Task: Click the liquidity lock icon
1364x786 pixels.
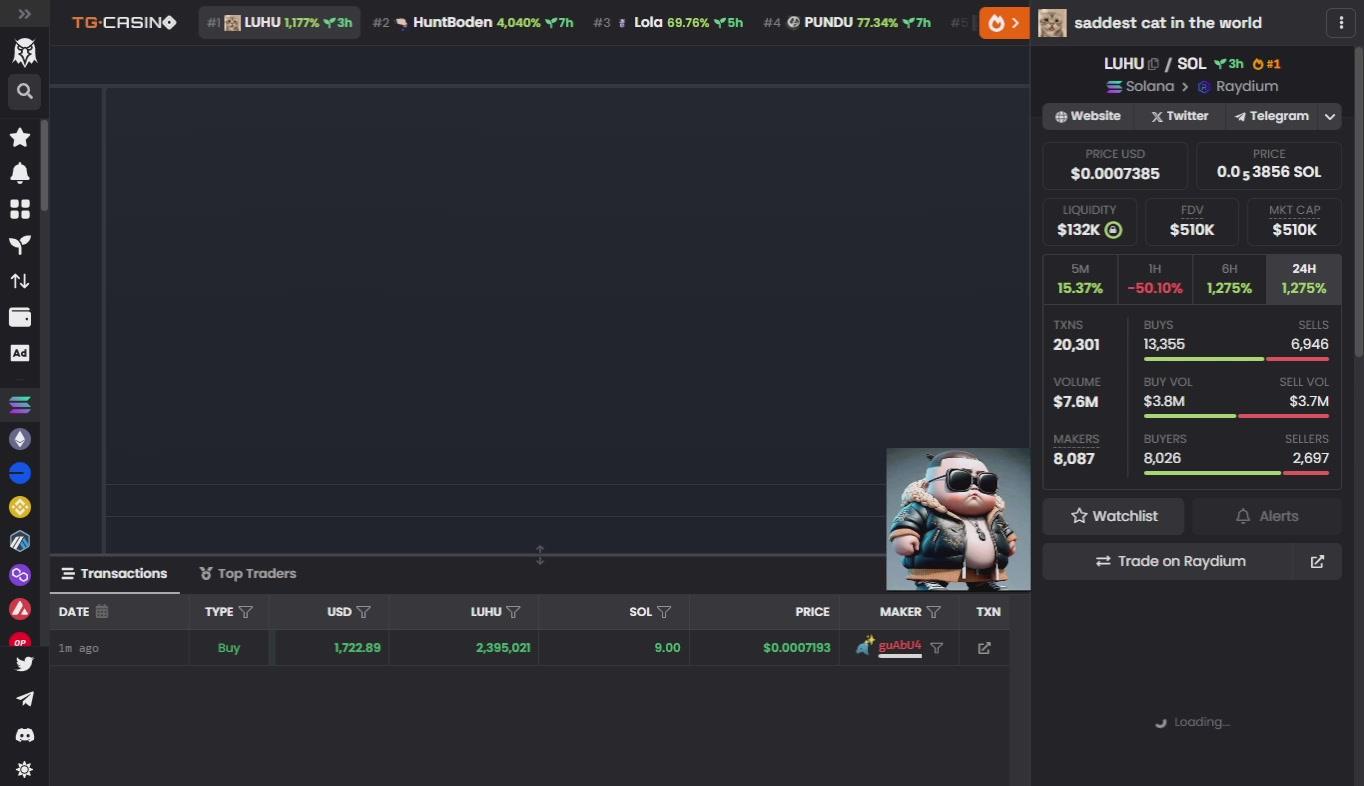Action: pos(1113,230)
